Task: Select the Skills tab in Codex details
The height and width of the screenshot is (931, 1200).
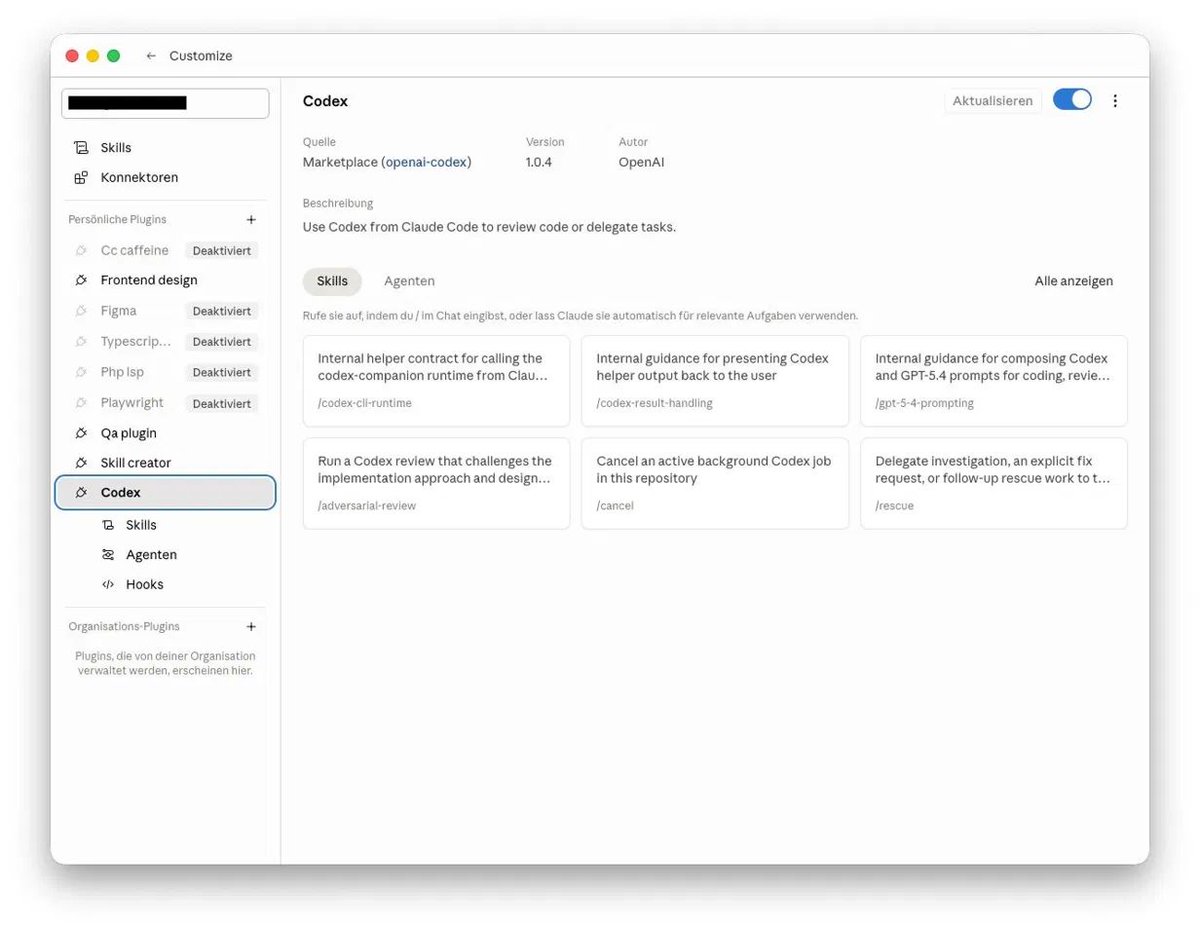Action: pos(332,281)
